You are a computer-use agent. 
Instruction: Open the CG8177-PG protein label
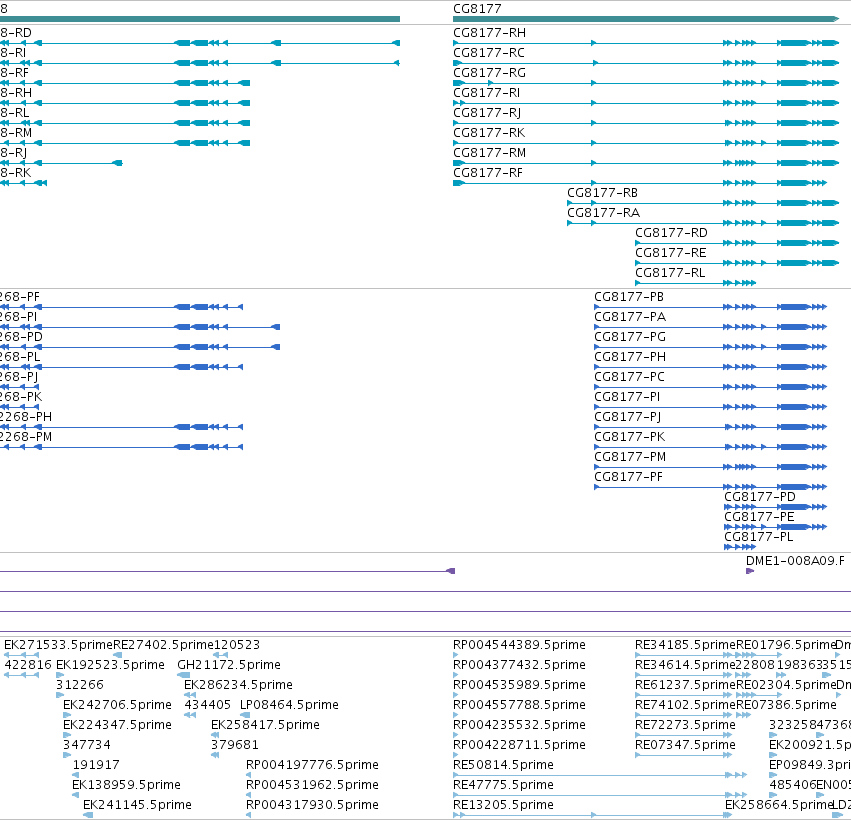coord(630,338)
